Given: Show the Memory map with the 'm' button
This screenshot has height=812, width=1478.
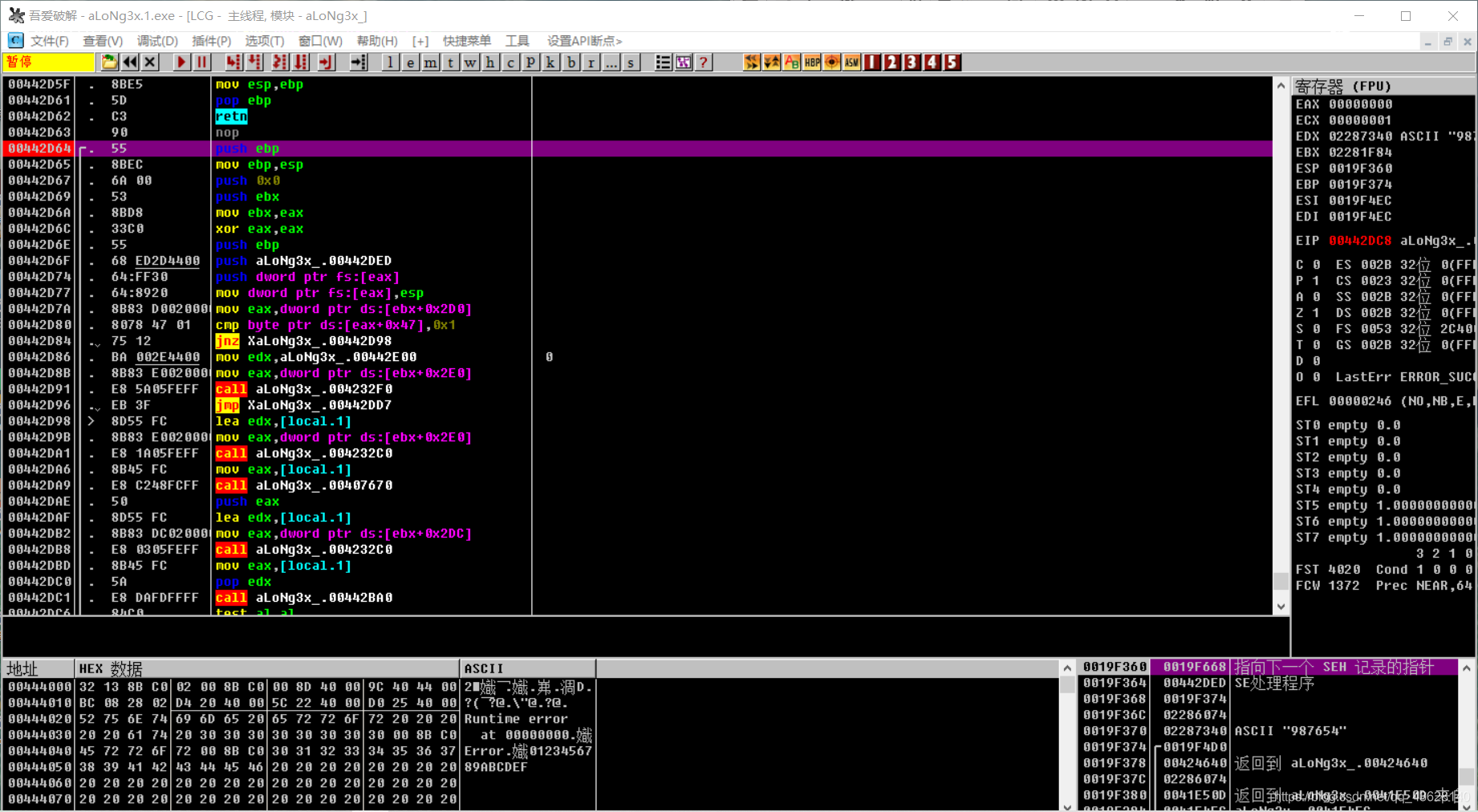Looking at the screenshot, I should click(430, 63).
